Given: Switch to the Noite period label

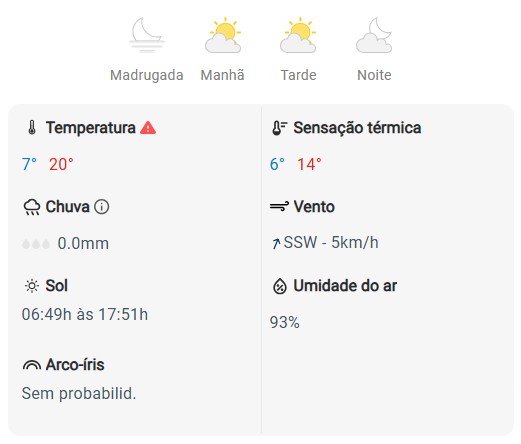Looking at the screenshot, I should (x=374, y=75).
